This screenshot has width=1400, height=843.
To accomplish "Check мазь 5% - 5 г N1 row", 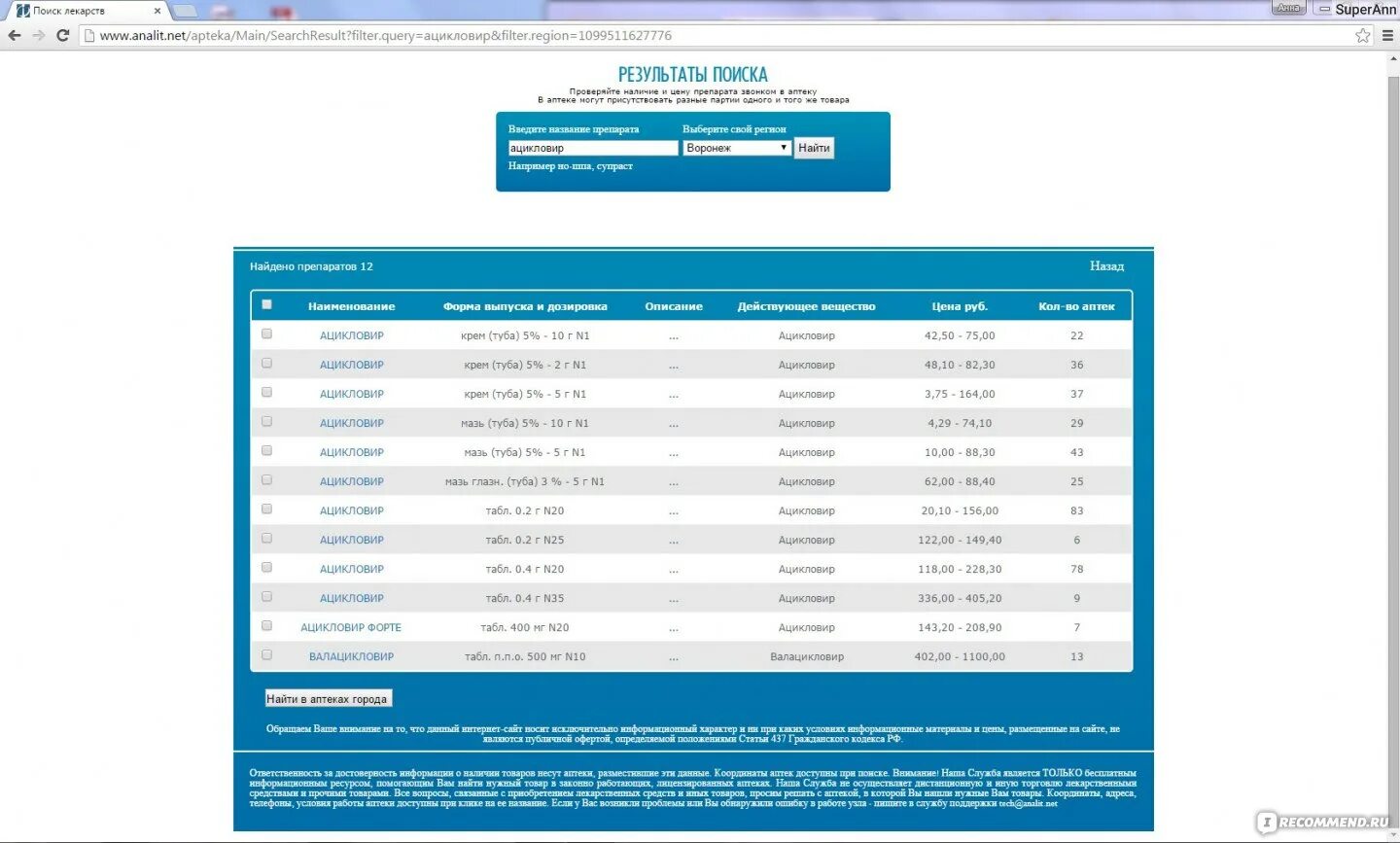I will (266, 450).
